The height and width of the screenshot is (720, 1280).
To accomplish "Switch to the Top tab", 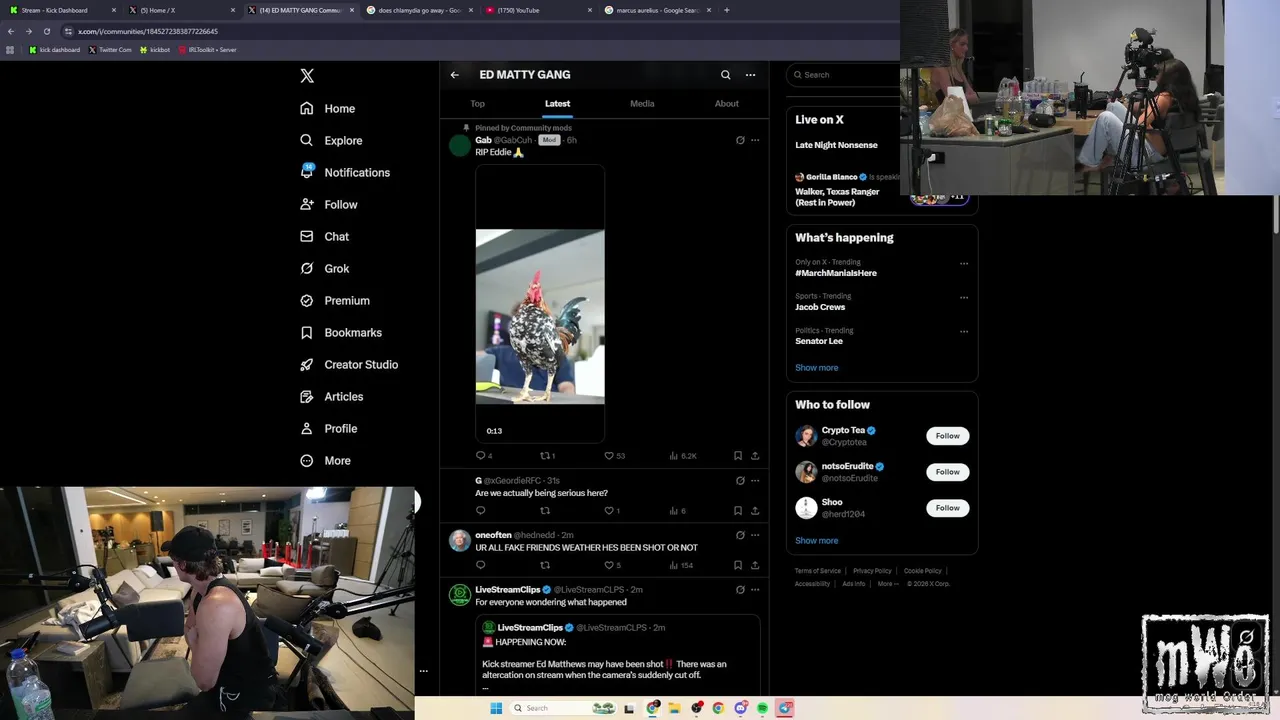I will point(478,104).
